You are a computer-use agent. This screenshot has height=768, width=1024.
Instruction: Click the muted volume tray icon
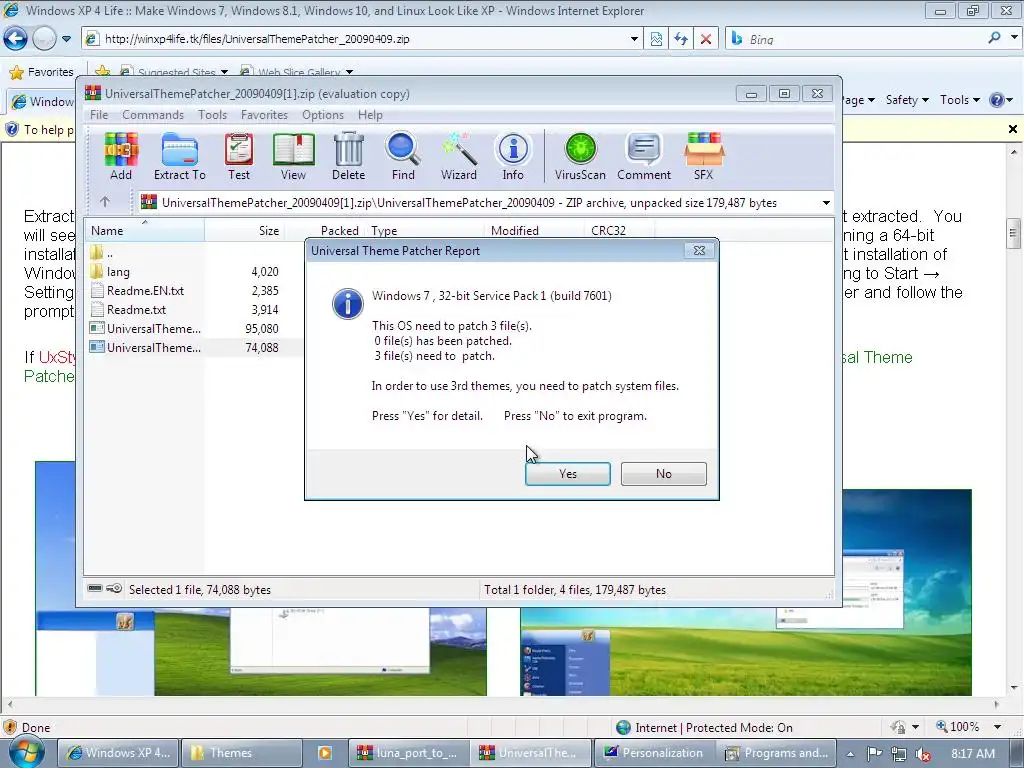(x=923, y=753)
